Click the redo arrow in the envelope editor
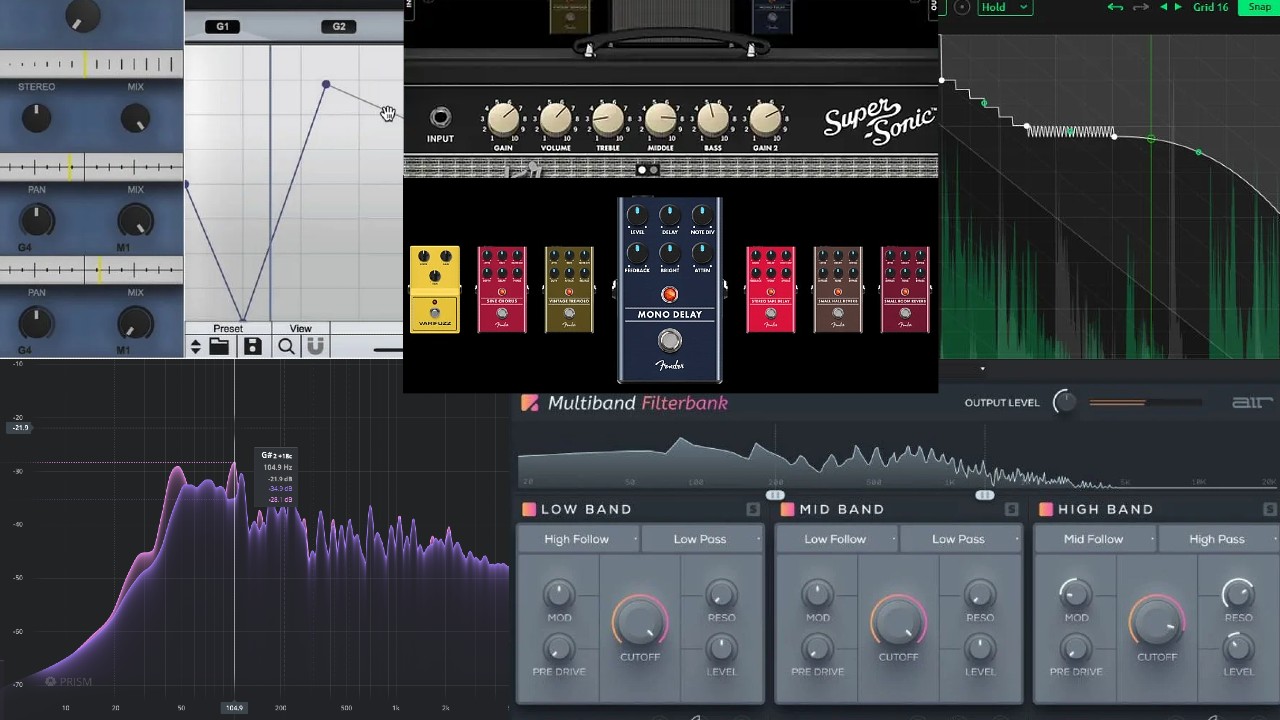1280x720 pixels. (x=1140, y=7)
